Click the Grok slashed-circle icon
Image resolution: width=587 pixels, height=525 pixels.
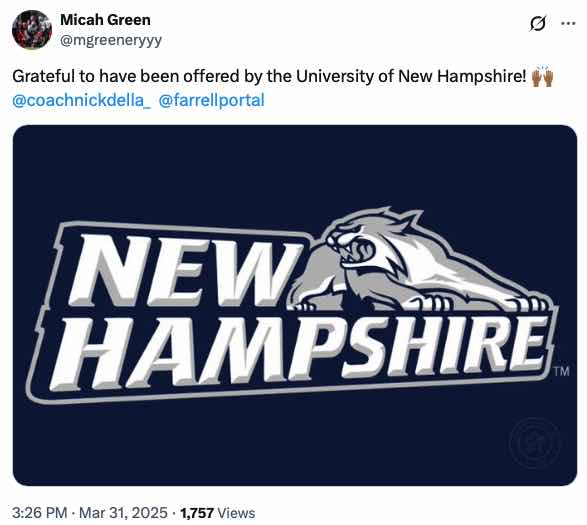538,23
